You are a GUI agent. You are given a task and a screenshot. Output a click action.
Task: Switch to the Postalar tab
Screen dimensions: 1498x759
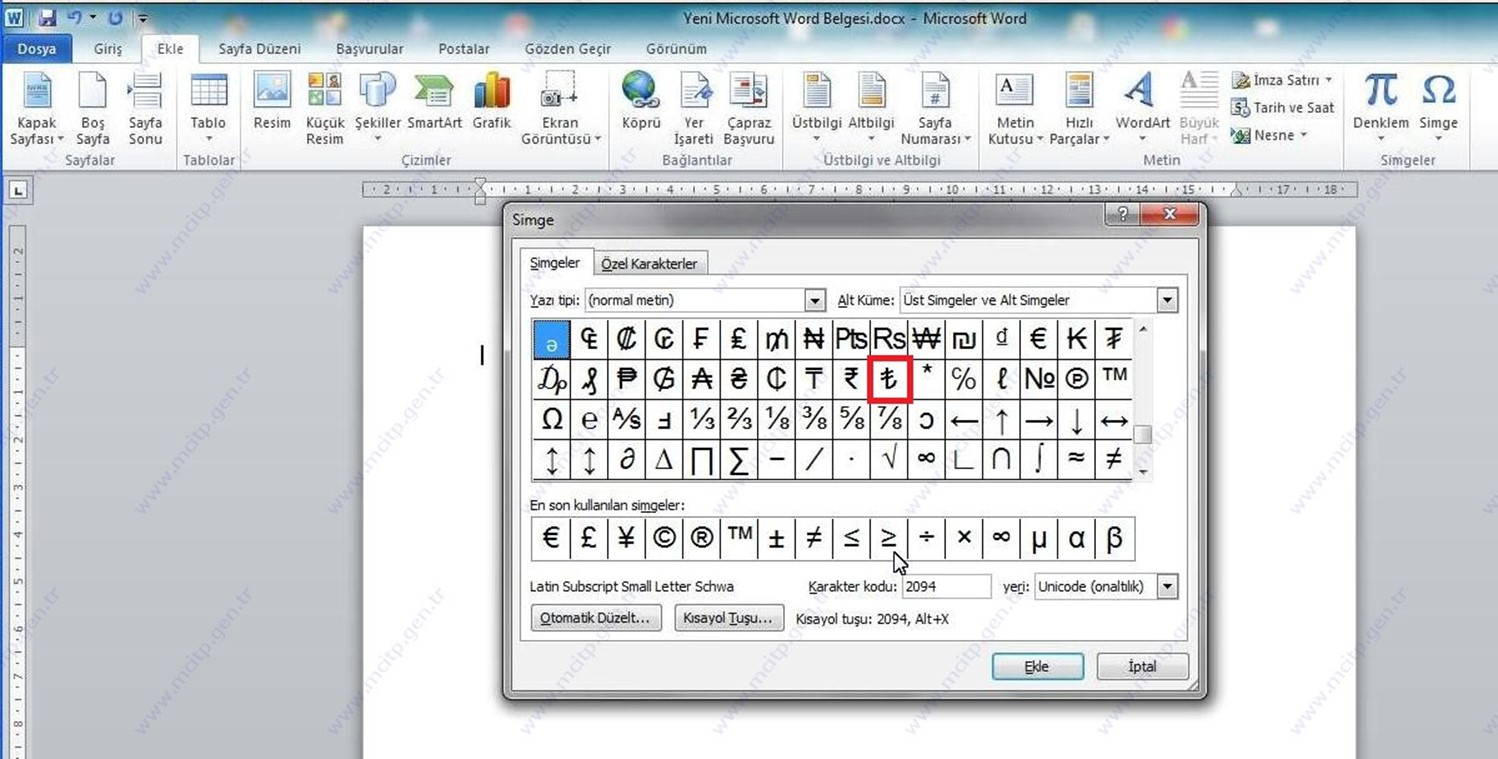(464, 49)
